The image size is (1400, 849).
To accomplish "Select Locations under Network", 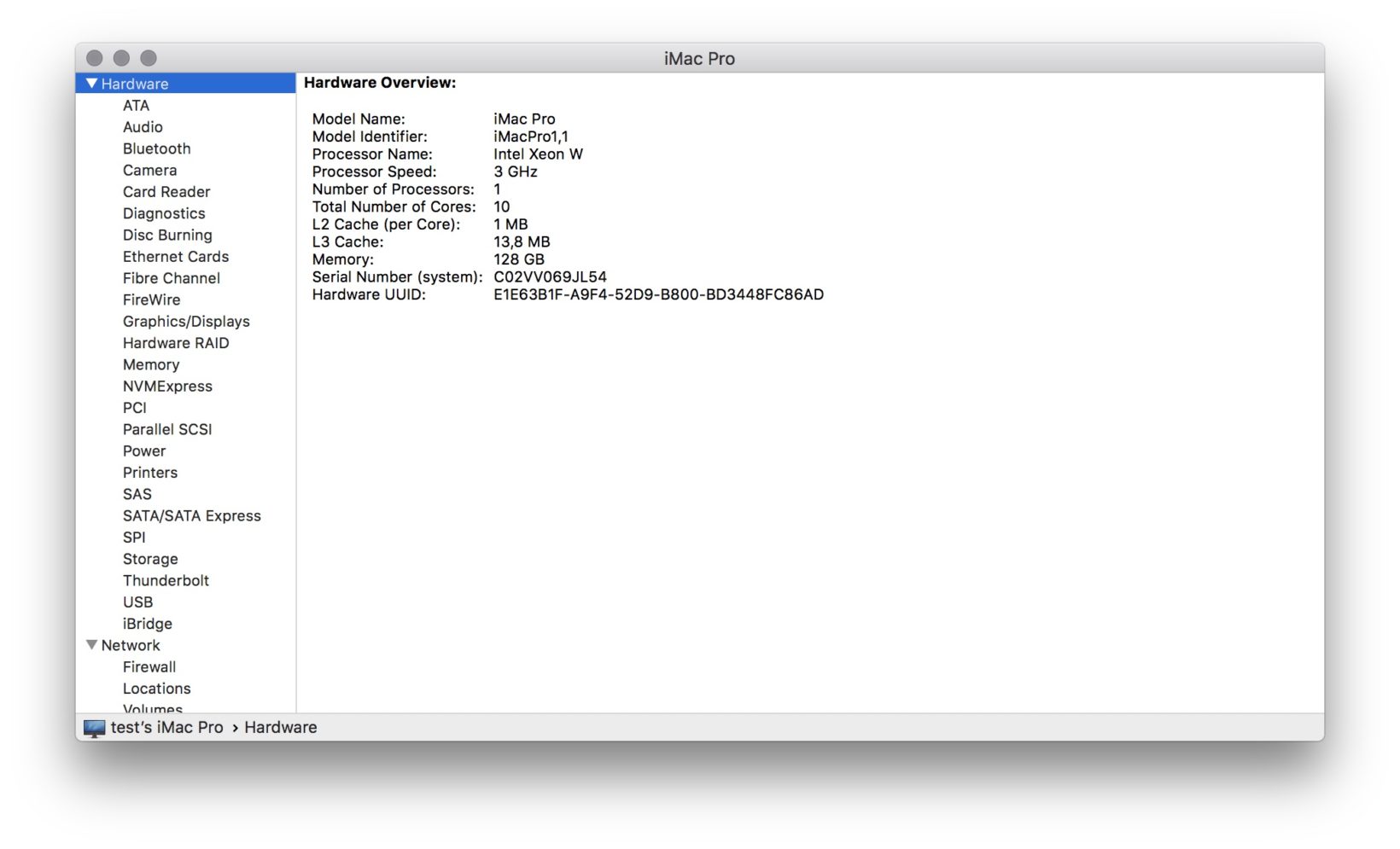I will coord(157,689).
